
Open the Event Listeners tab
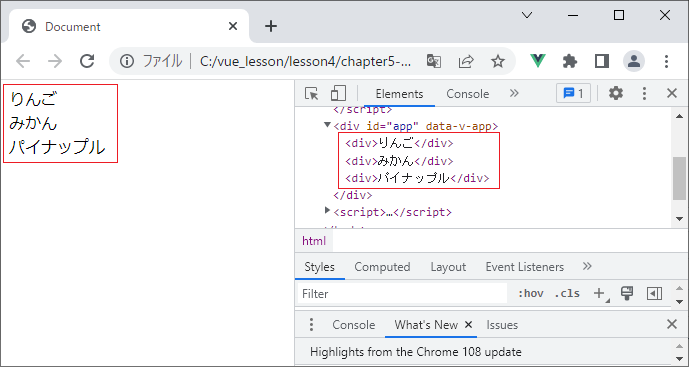[525, 267]
